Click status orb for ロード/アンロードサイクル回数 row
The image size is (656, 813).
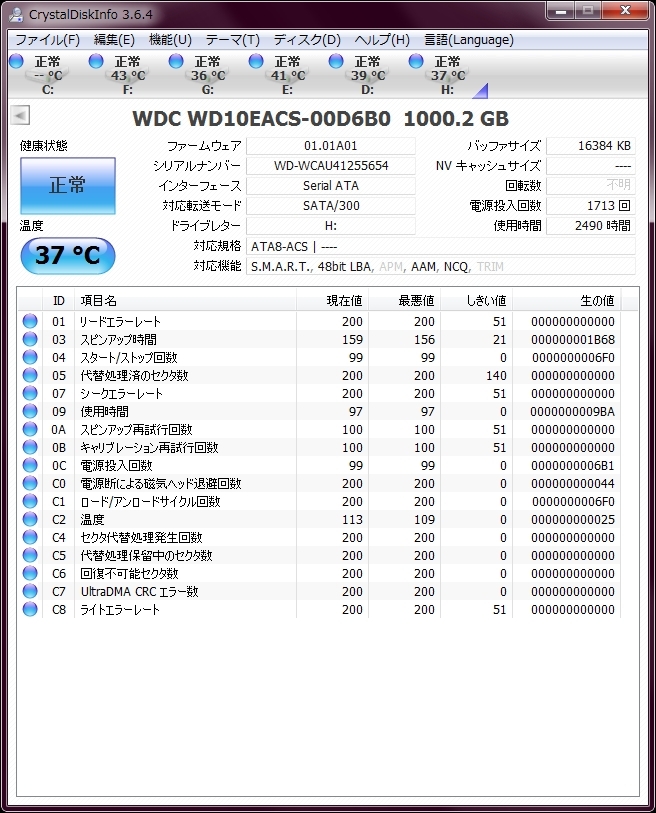[x=30, y=501]
